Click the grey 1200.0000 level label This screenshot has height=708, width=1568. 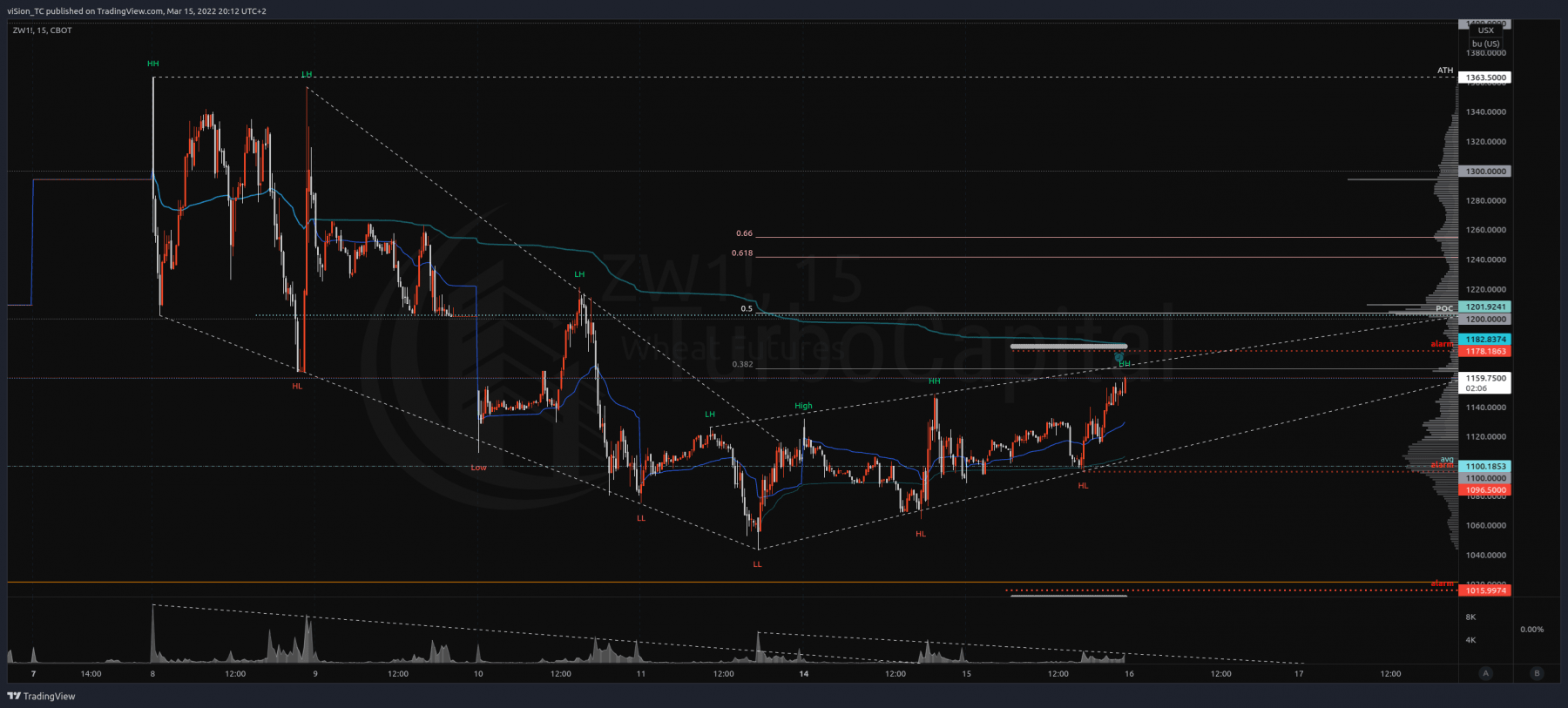pyautogui.click(x=1485, y=320)
